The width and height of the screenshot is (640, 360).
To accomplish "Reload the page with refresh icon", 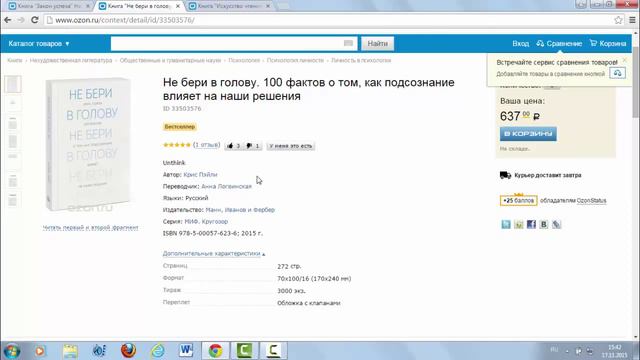I will click(35, 20).
